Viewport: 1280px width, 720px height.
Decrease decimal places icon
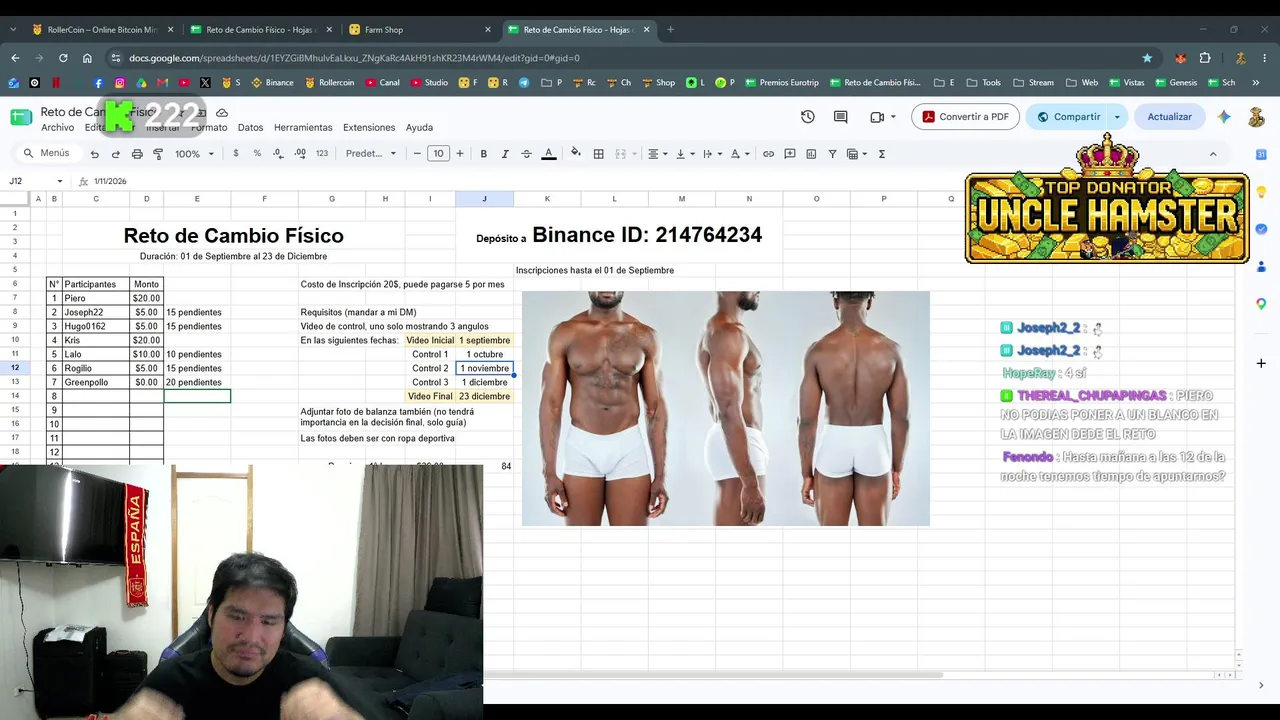click(x=277, y=154)
